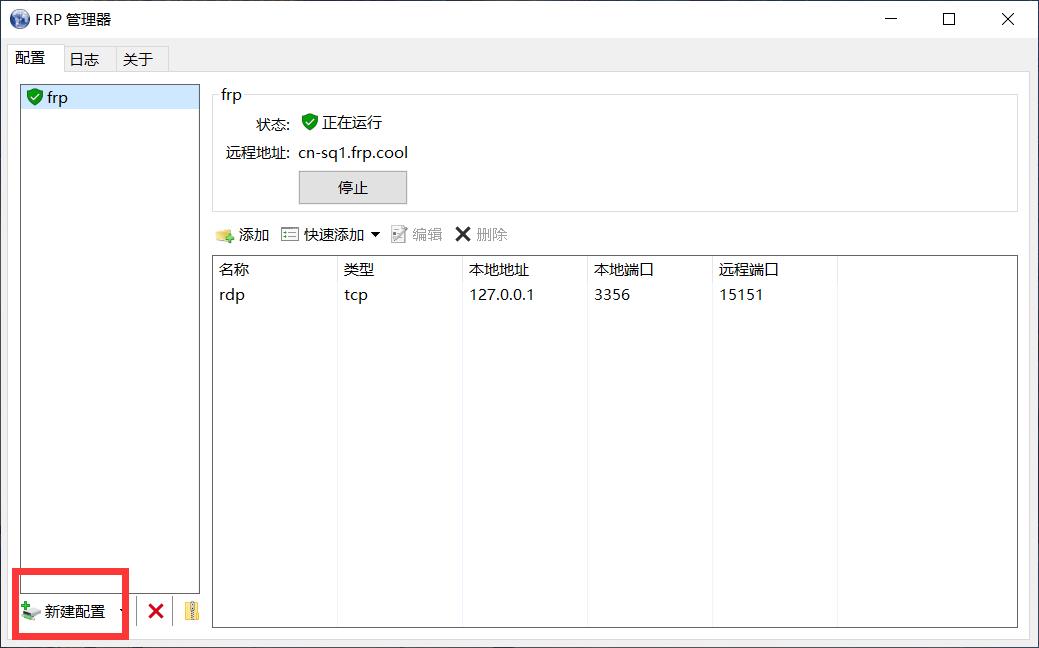Click 添加 to add a proxy
1039x648 pixels.
(243, 235)
